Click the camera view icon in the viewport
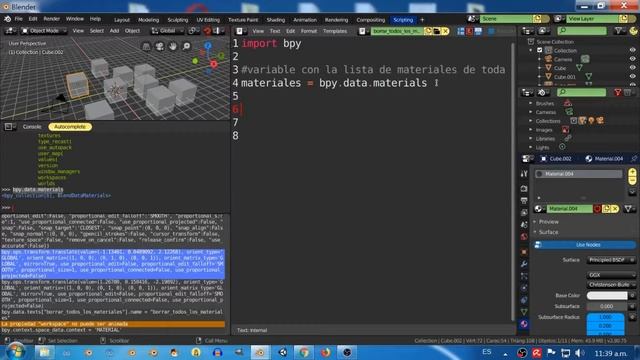Screen dimensions: 640x360 (x=160, y=47)
